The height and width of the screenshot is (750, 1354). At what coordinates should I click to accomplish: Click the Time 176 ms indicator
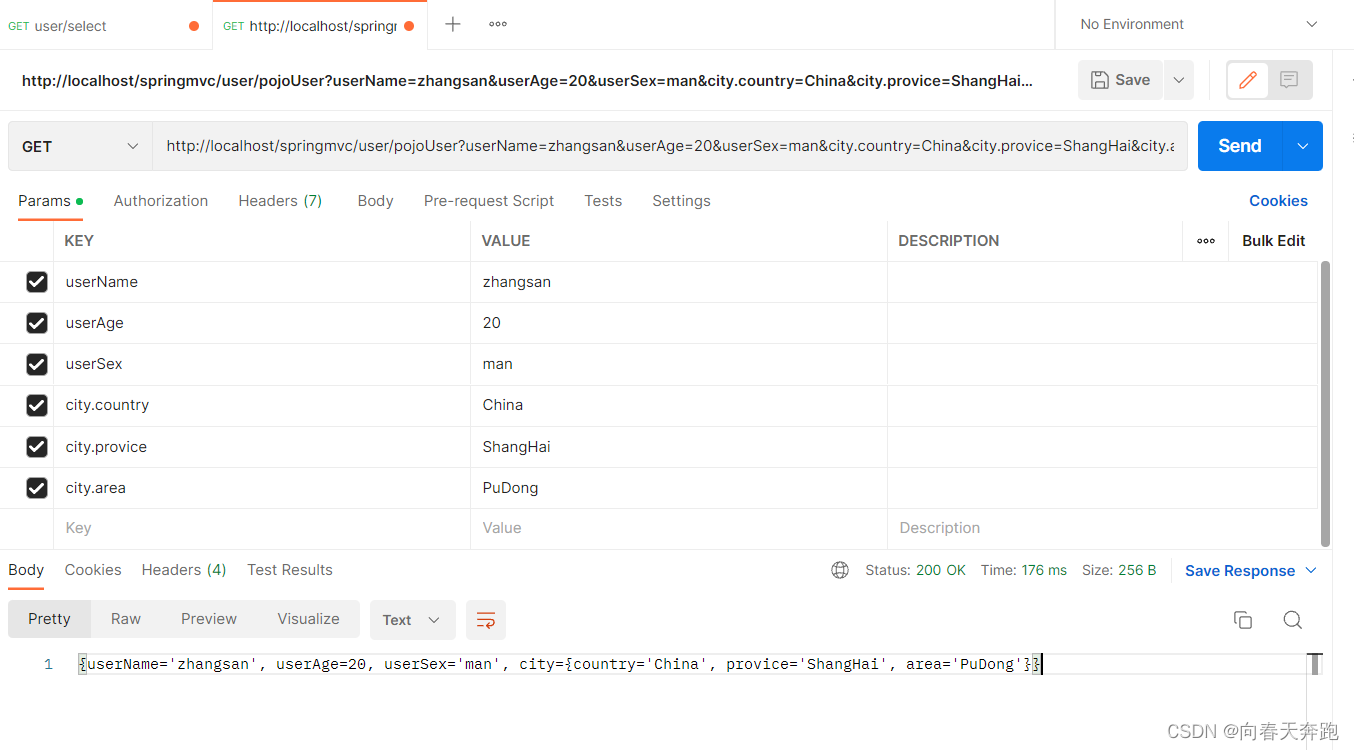click(x=1023, y=570)
